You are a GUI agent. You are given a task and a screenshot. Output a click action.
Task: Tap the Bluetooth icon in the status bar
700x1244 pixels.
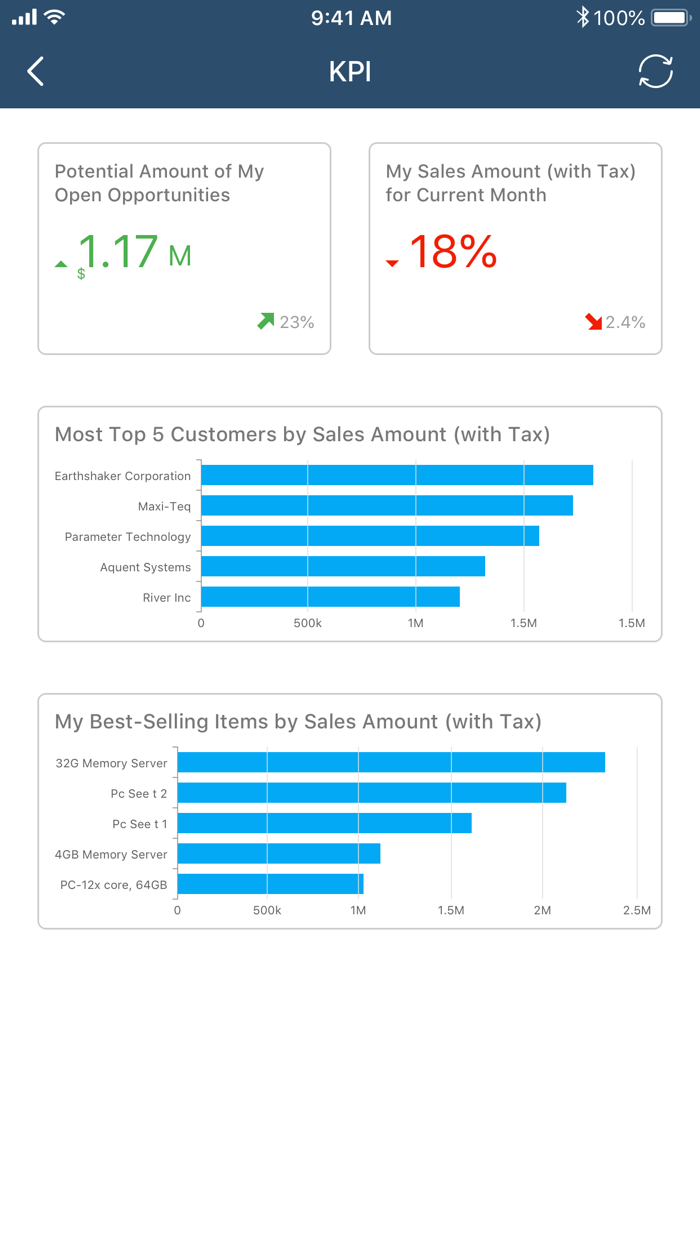581,17
